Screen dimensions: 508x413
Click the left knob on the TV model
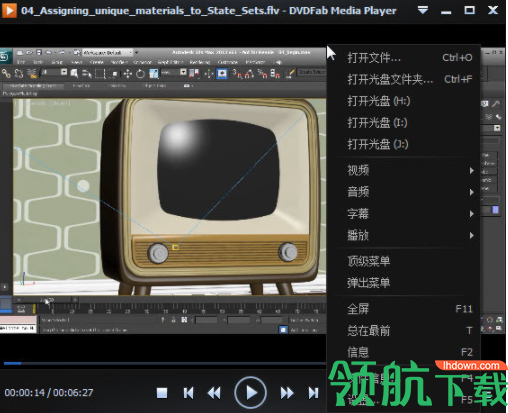[158, 253]
